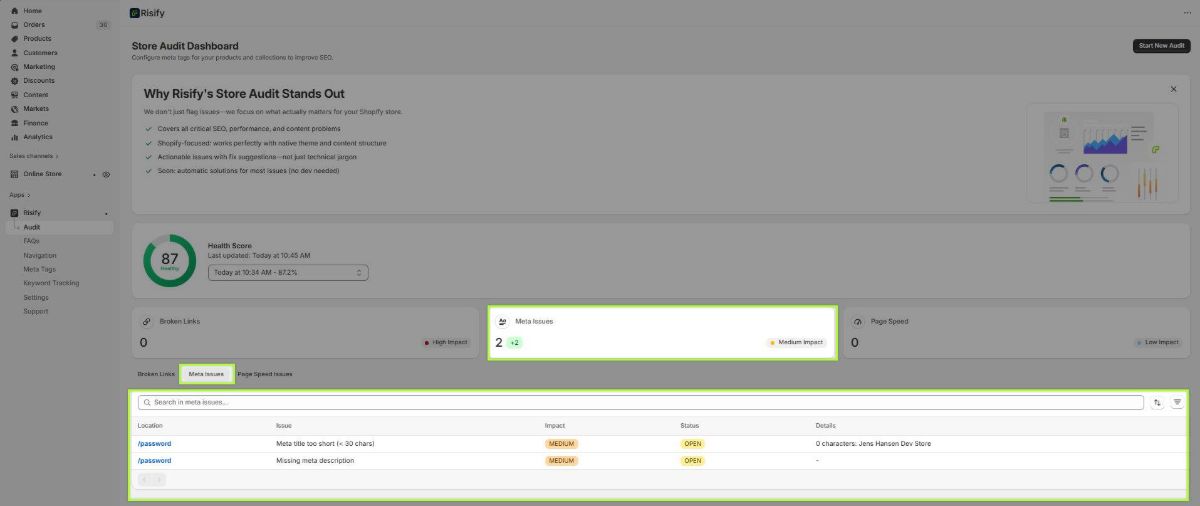Click the Start New Audit button
This screenshot has height=506, width=1200.
coord(1161,46)
